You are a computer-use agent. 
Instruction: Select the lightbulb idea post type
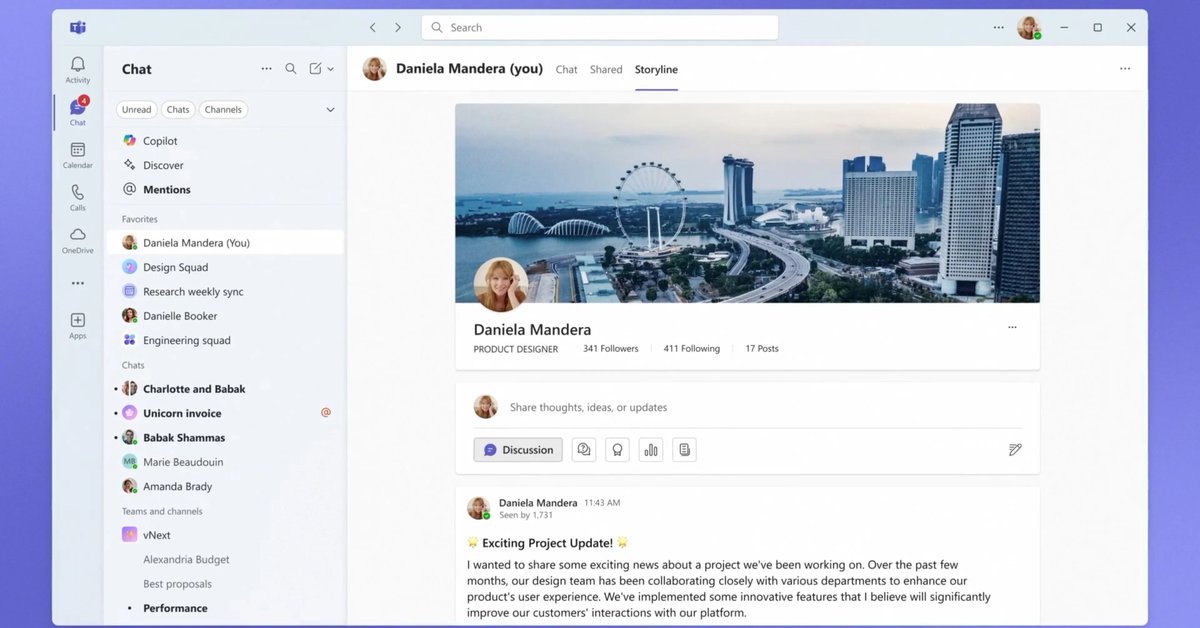click(617, 449)
